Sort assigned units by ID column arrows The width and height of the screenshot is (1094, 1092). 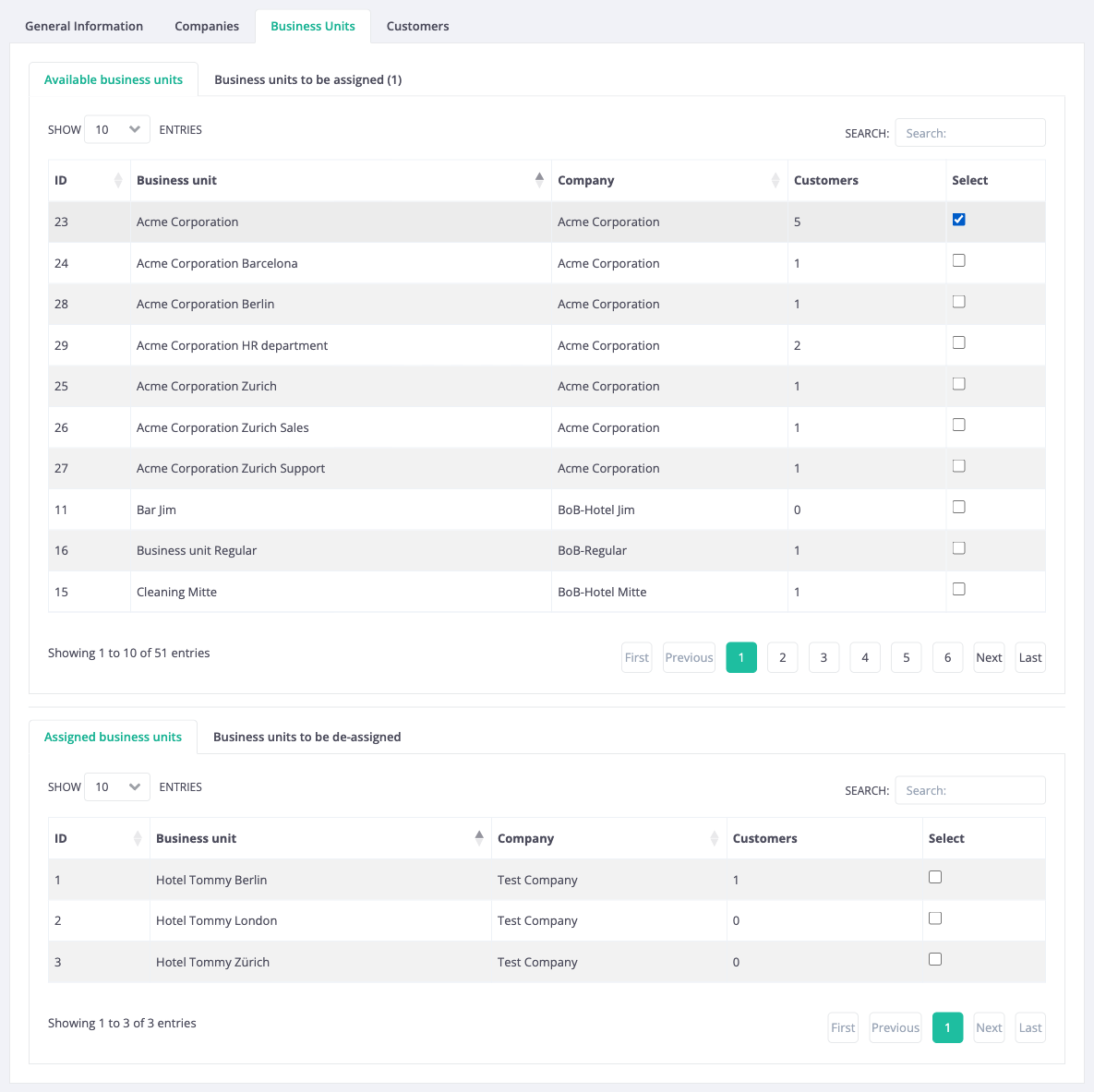click(x=138, y=838)
